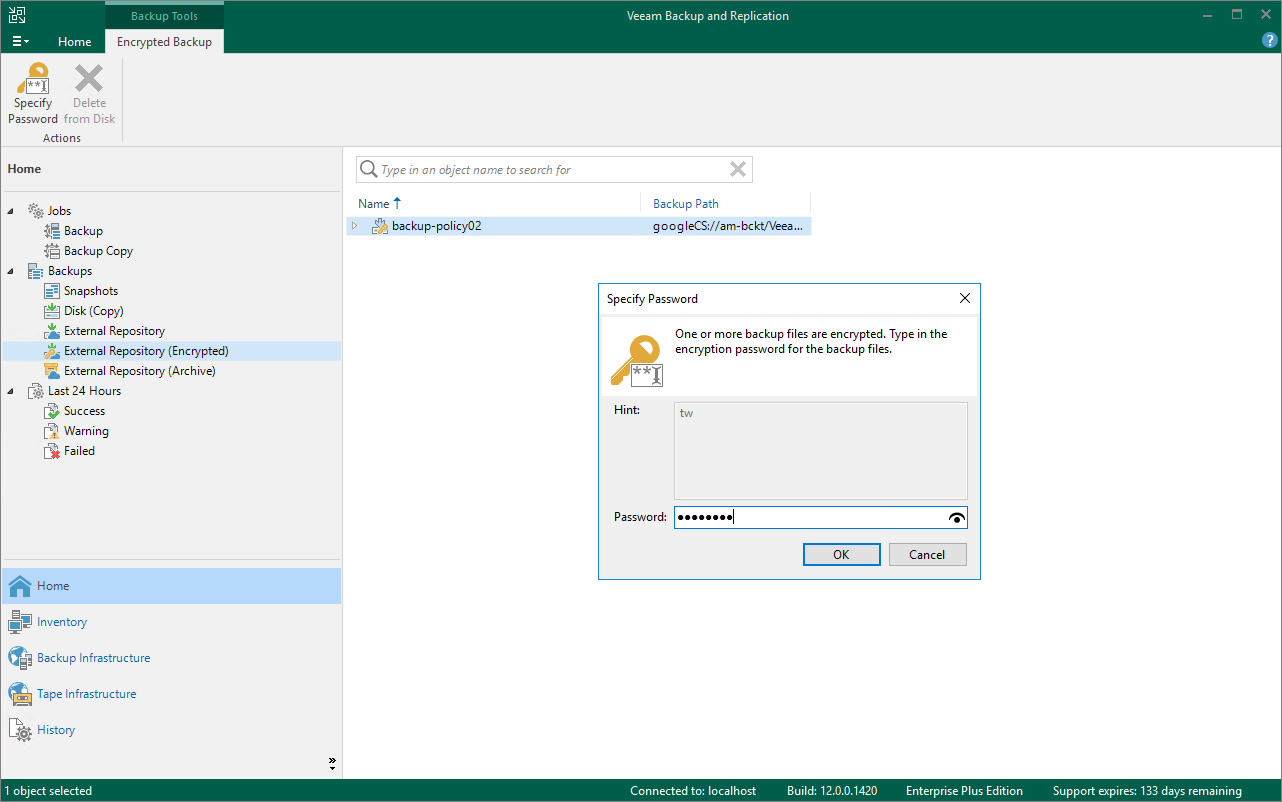The width and height of the screenshot is (1282, 802).
Task: Click the Jobs gear icon
Action: (x=35, y=211)
